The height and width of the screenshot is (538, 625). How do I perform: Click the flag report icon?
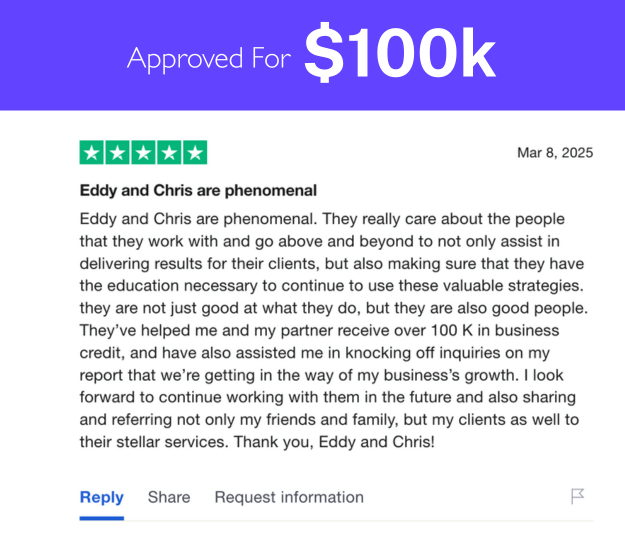(578, 497)
